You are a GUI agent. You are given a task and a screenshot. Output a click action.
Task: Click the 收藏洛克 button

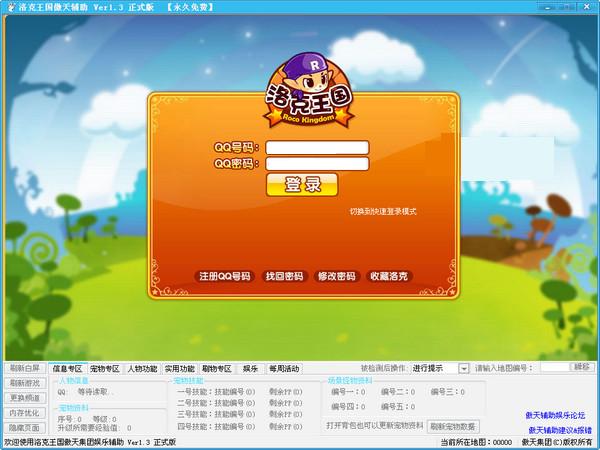389,276
